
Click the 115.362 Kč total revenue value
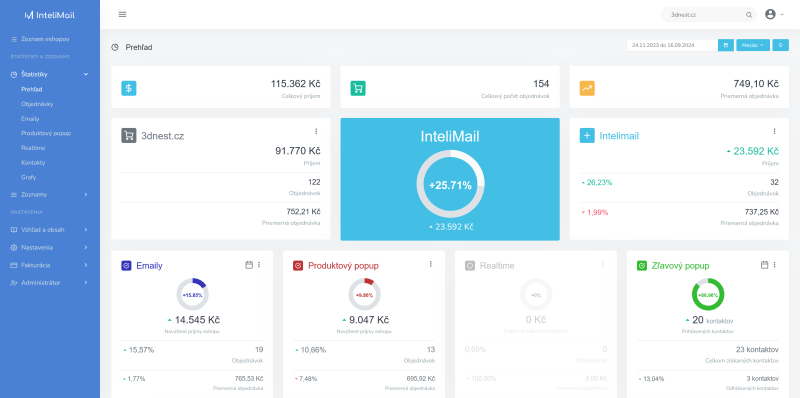(x=295, y=84)
